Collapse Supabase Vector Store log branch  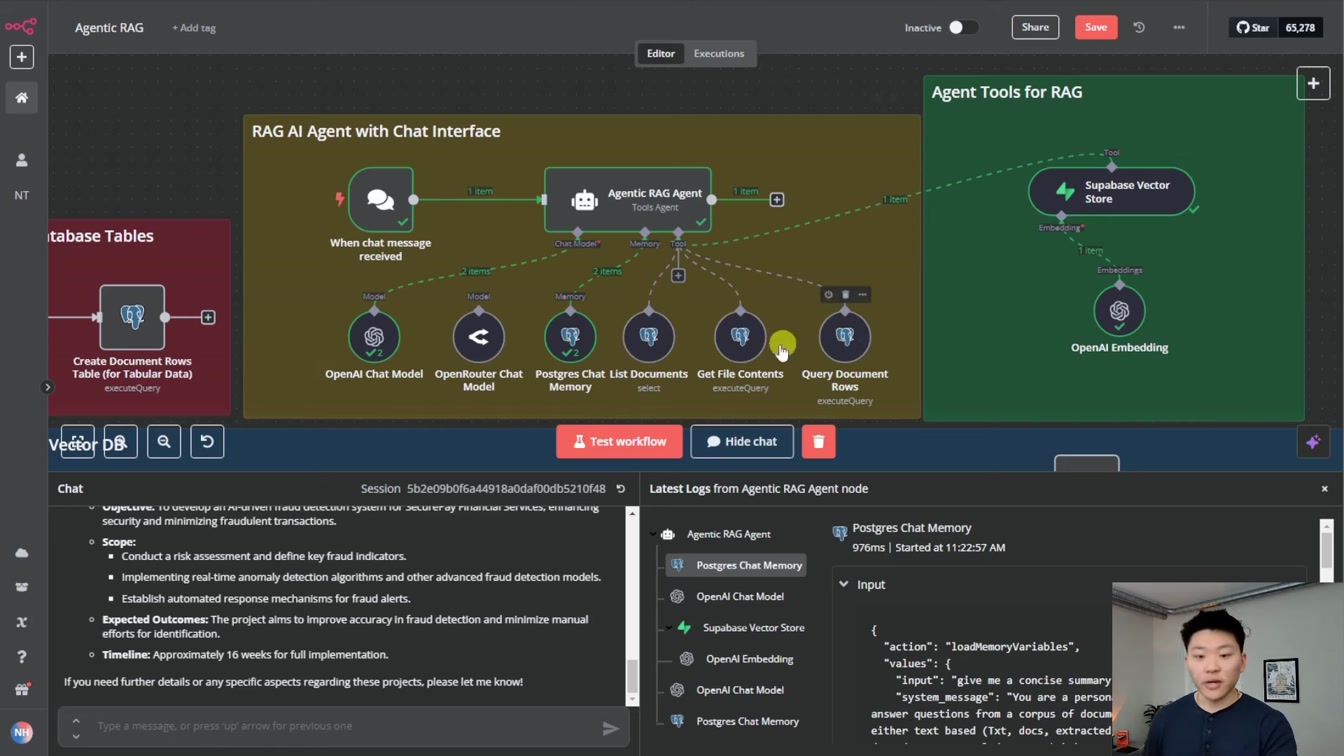(669, 628)
